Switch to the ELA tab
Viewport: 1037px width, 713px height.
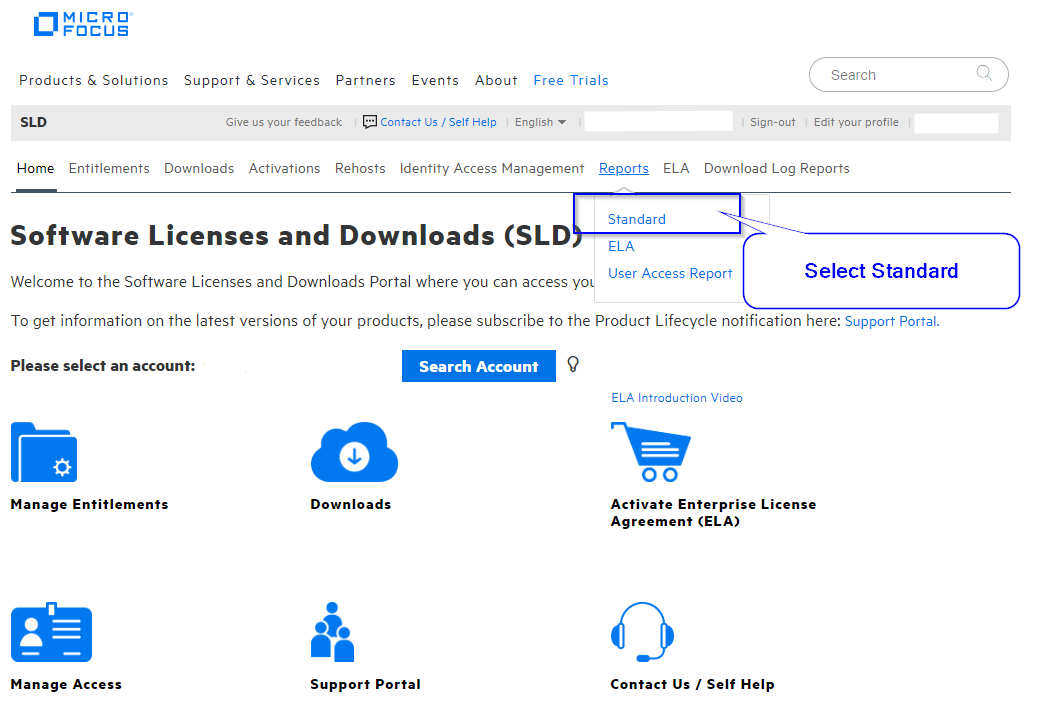[676, 169]
